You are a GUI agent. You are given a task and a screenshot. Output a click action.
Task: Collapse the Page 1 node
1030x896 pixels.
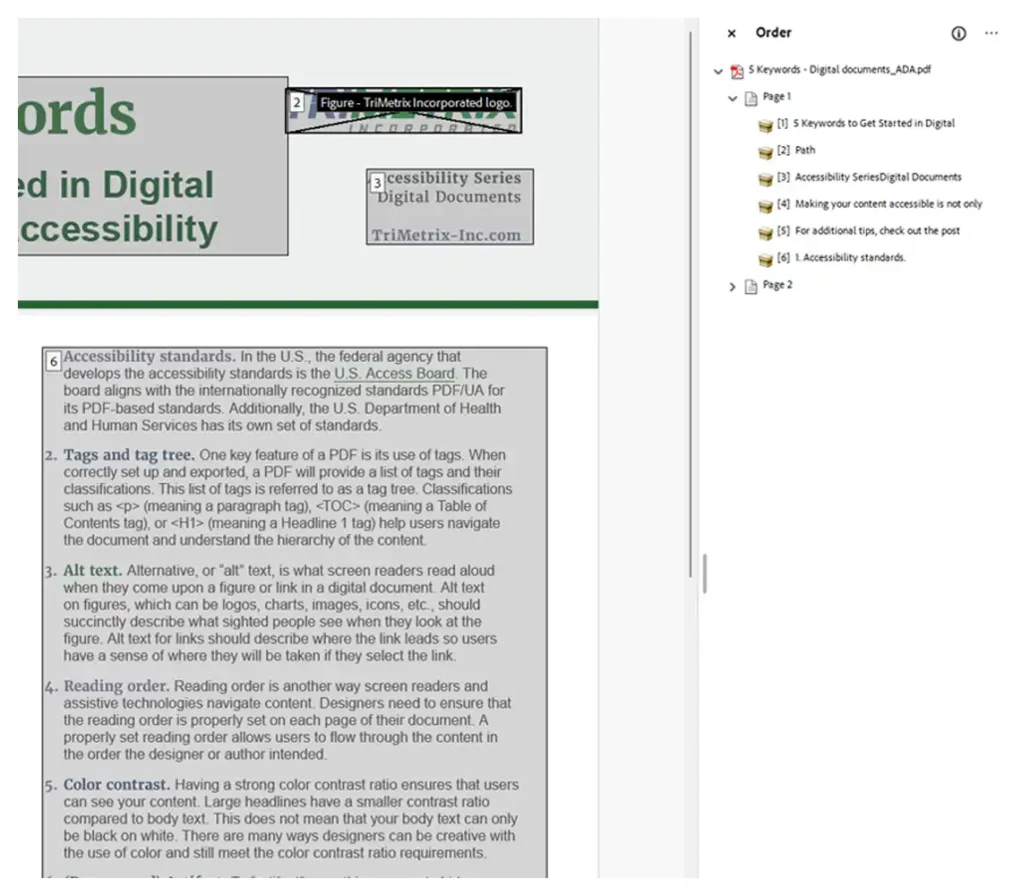[x=732, y=98]
